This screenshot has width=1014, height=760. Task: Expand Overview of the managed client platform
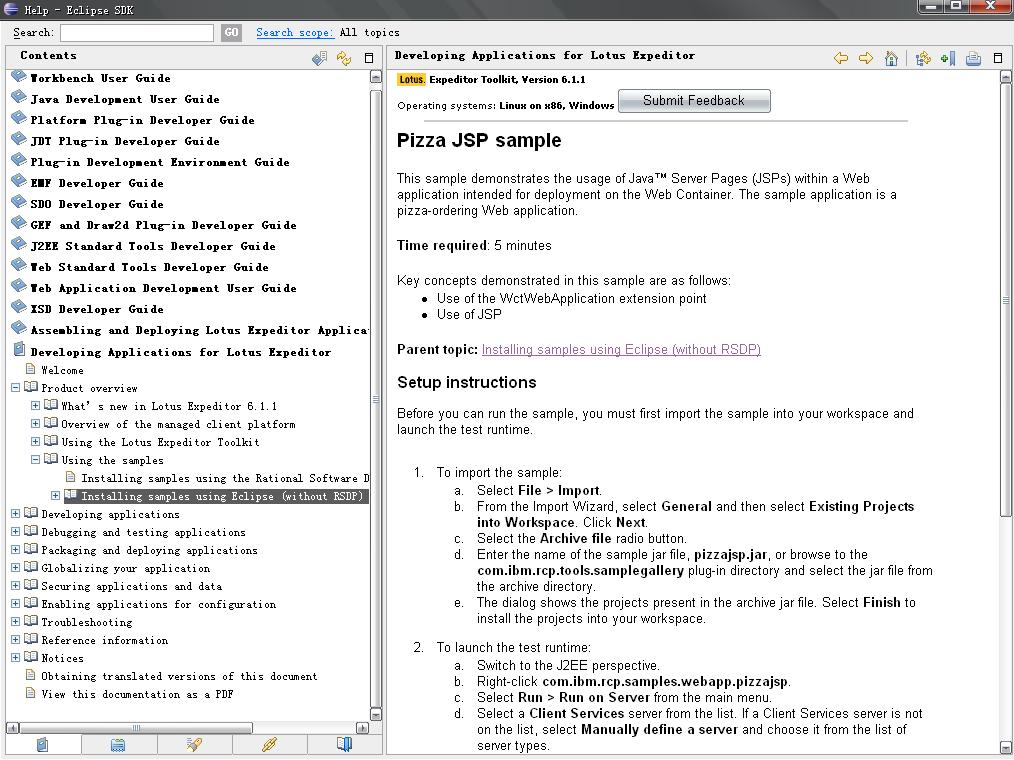pyautogui.click(x=36, y=424)
